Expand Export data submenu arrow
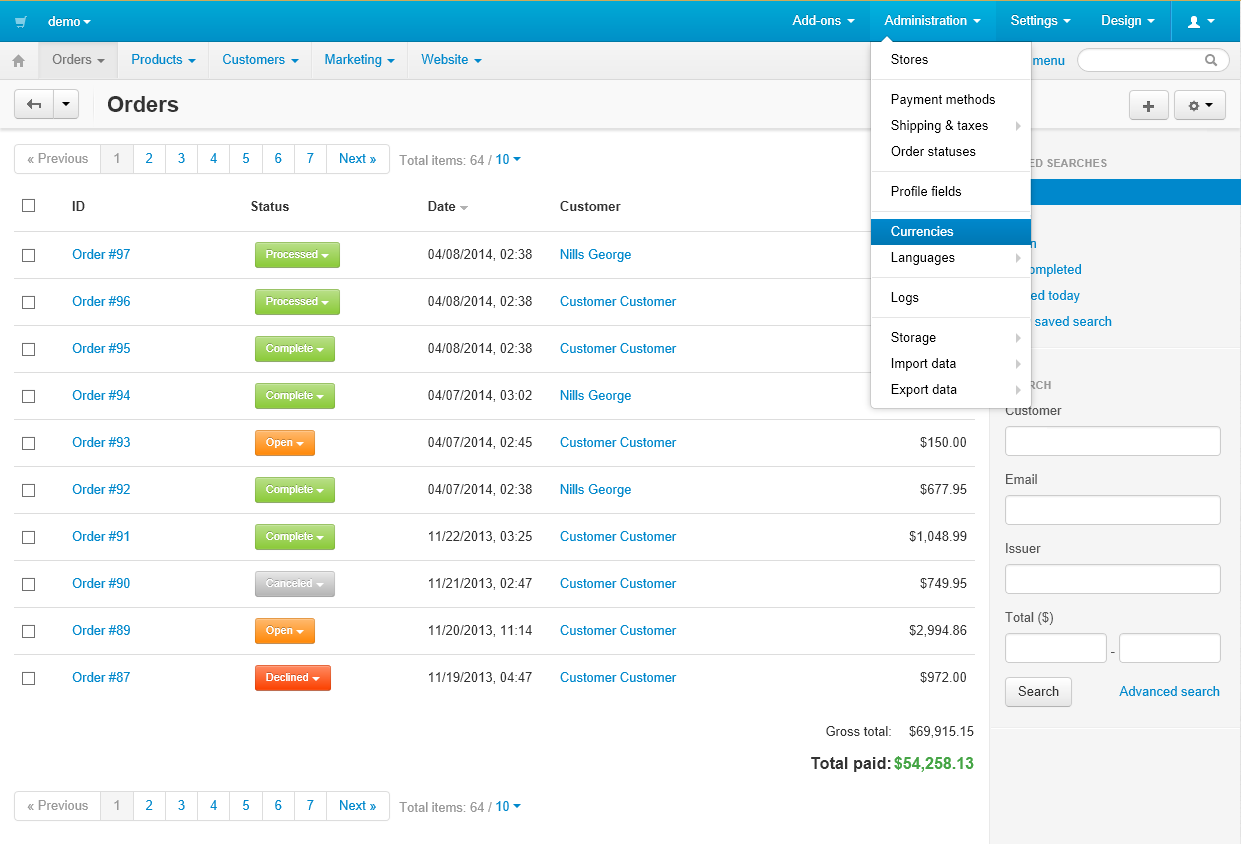The image size is (1241, 844). click(1018, 390)
